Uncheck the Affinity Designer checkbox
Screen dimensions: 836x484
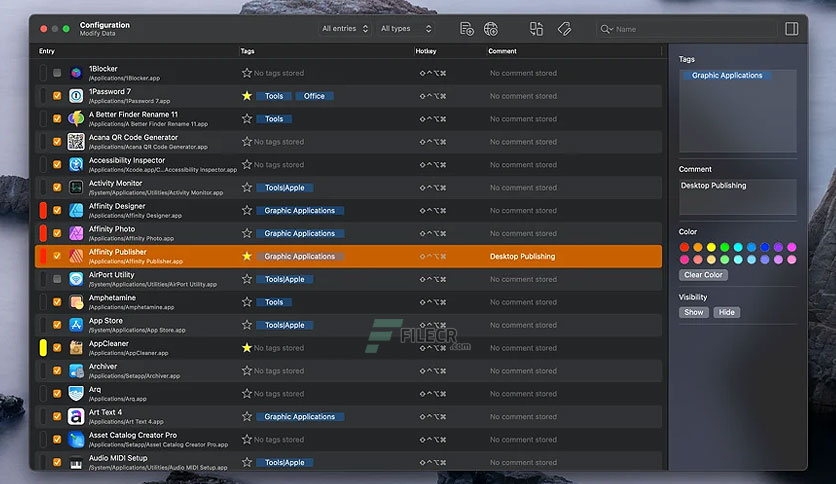57,211
